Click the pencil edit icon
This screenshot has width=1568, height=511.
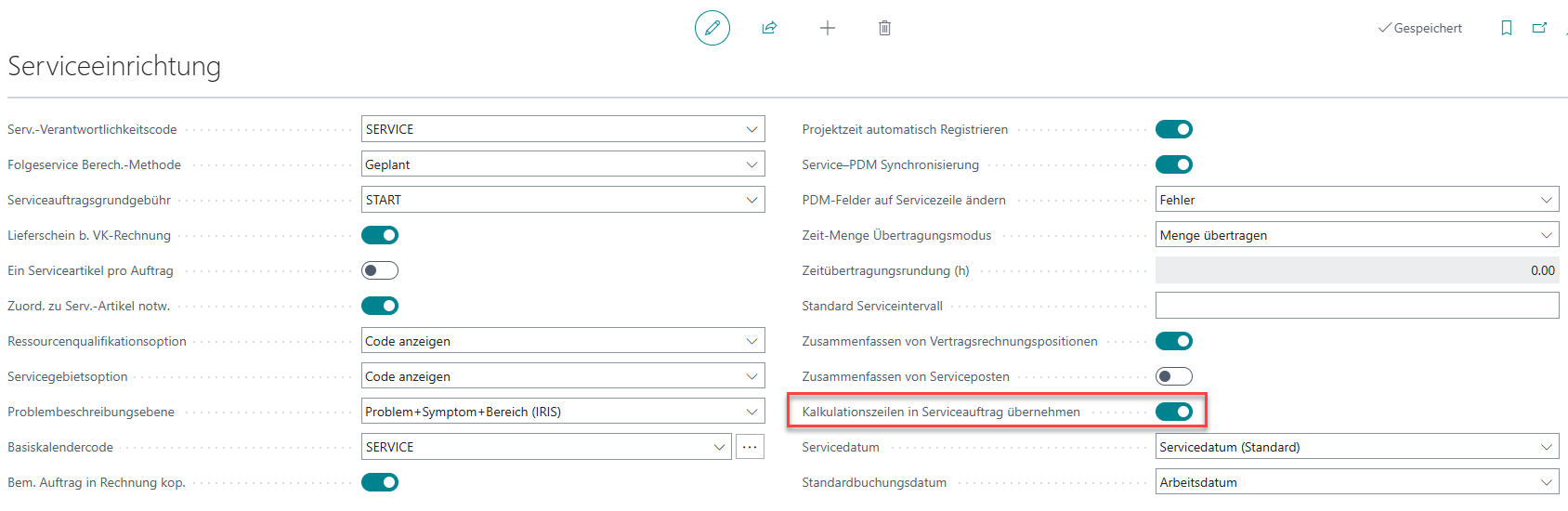[x=712, y=28]
